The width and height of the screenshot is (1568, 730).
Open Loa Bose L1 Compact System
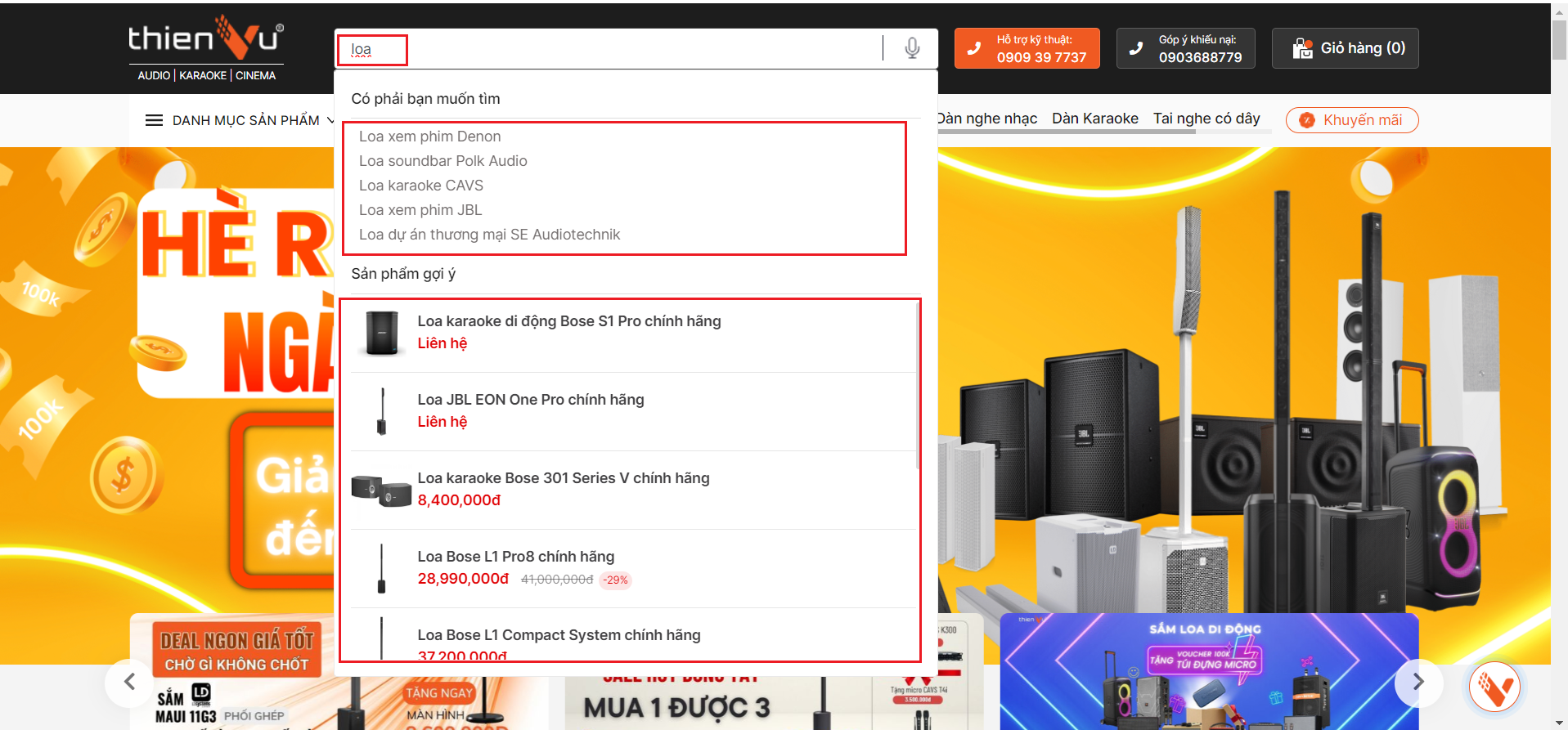coord(559,635)
